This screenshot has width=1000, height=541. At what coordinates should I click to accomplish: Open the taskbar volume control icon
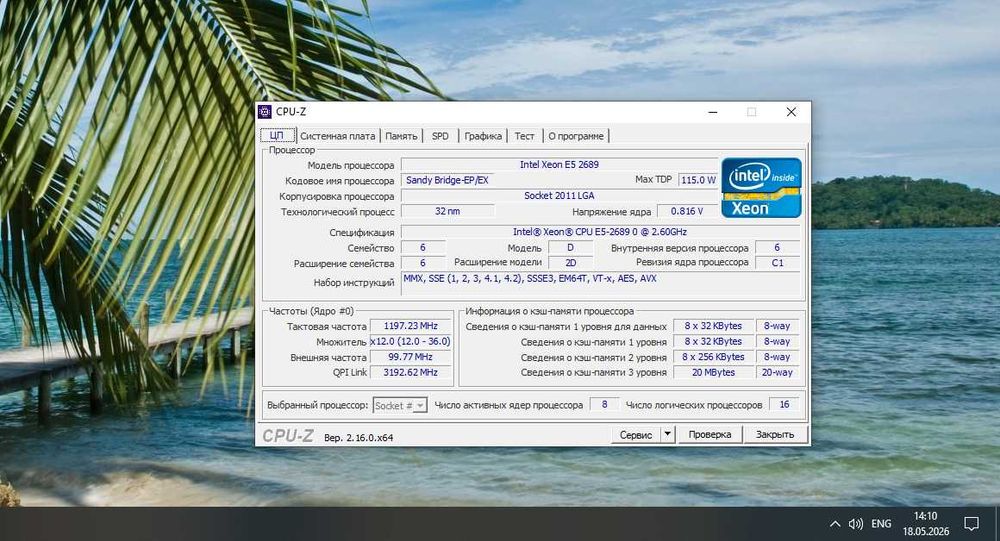click(855, 524)
